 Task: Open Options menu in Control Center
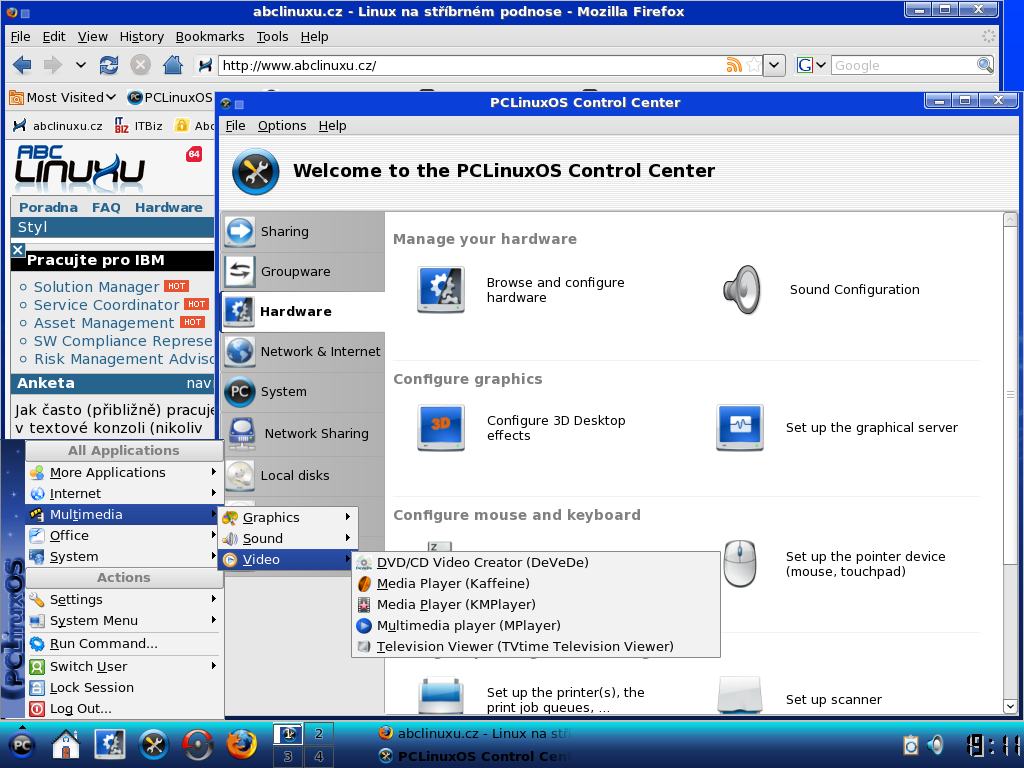click(x=281, y=125)
